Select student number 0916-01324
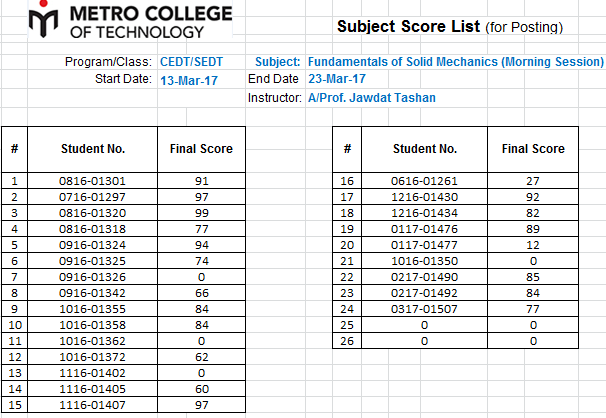This screenshot has width=606, height=418. [x=92, y=245]
